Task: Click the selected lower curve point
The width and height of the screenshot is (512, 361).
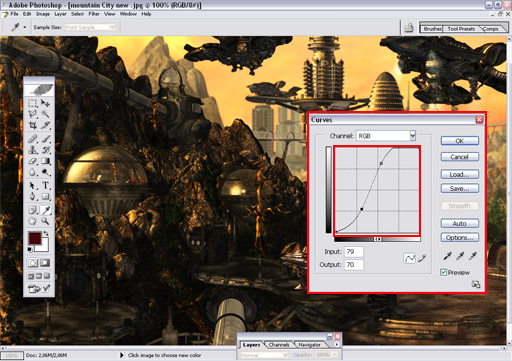Action: click(x=362, y=209)
